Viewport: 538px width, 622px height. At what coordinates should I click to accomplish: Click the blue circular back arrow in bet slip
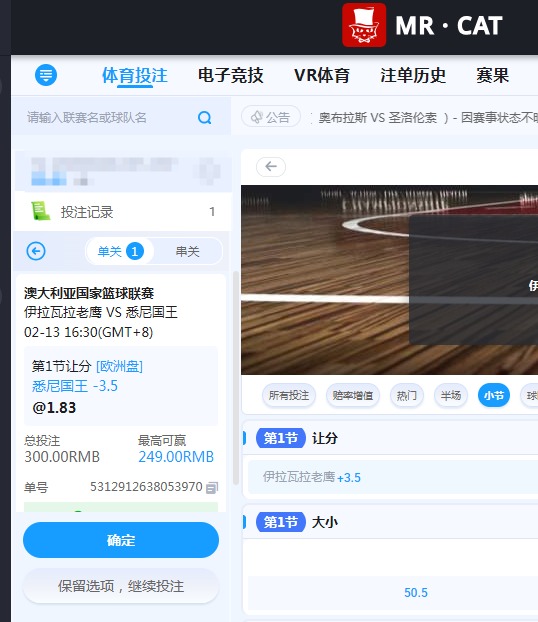tap(36, 251)
